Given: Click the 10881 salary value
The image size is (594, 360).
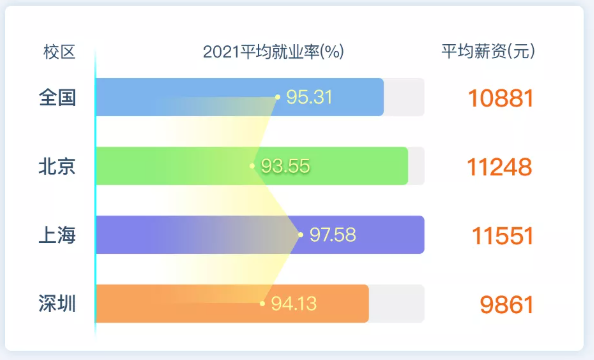Looking at the screenshot, I should (501, 98).
